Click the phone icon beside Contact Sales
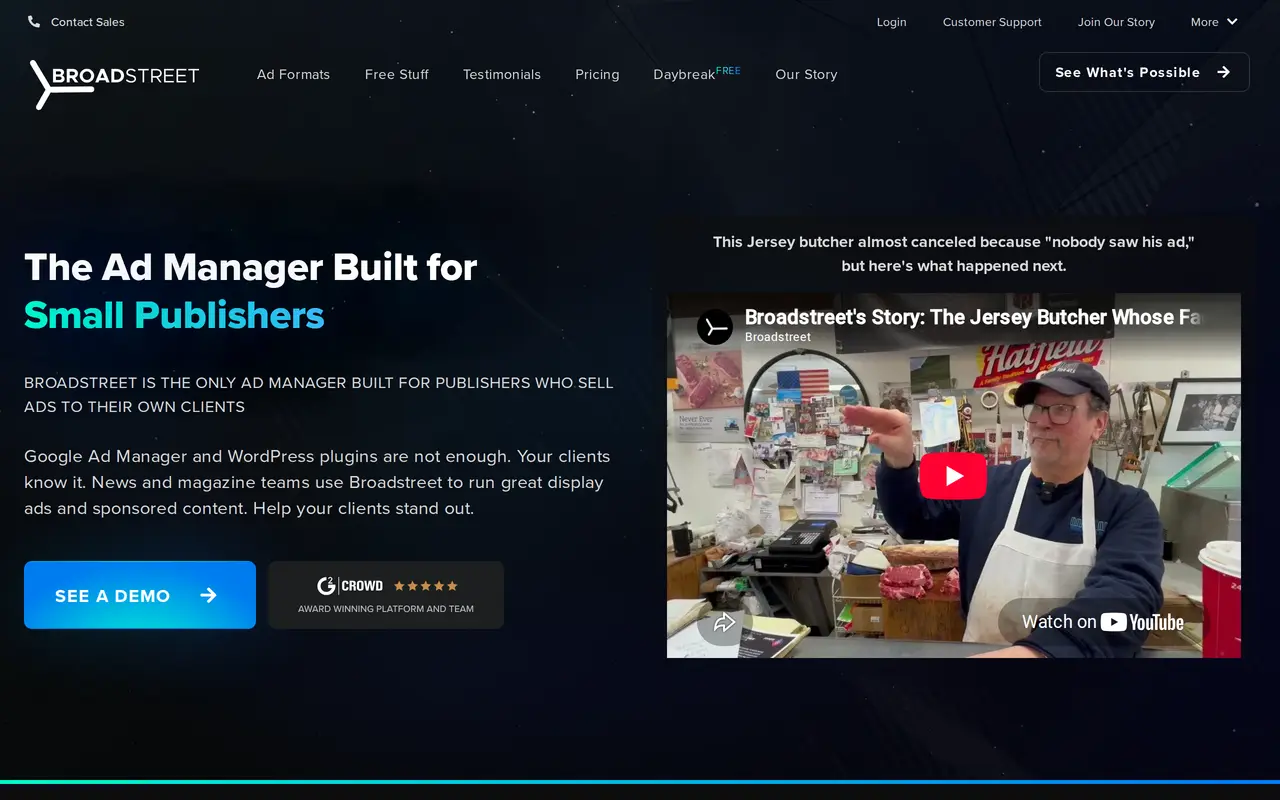 tap(34, 22)
